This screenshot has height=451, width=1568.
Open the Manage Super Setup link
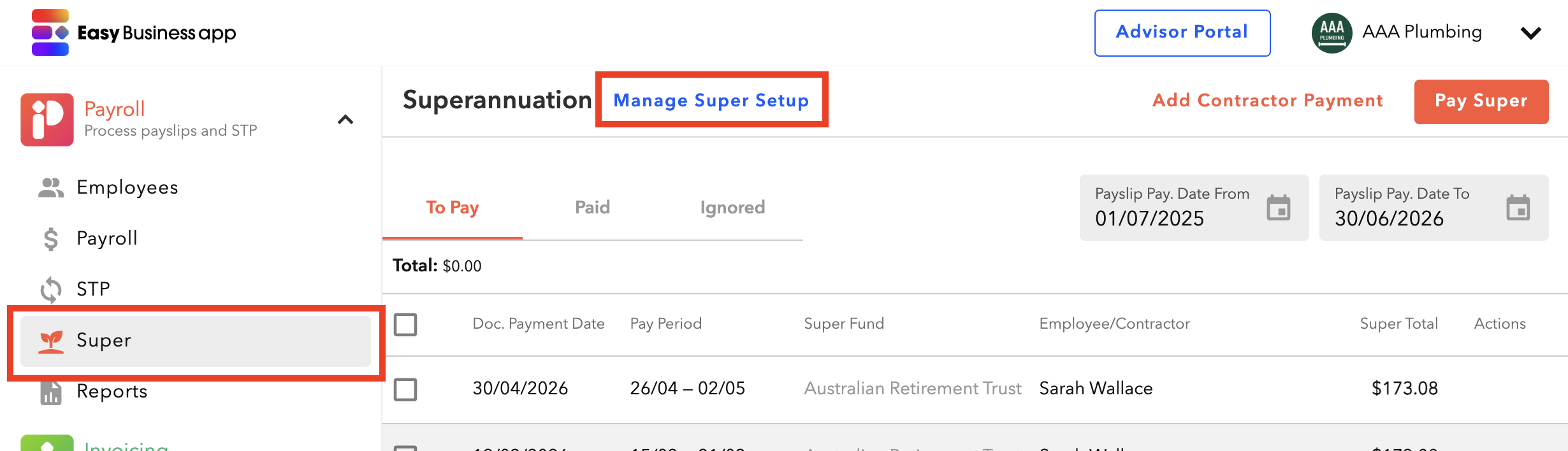(711, 100)
